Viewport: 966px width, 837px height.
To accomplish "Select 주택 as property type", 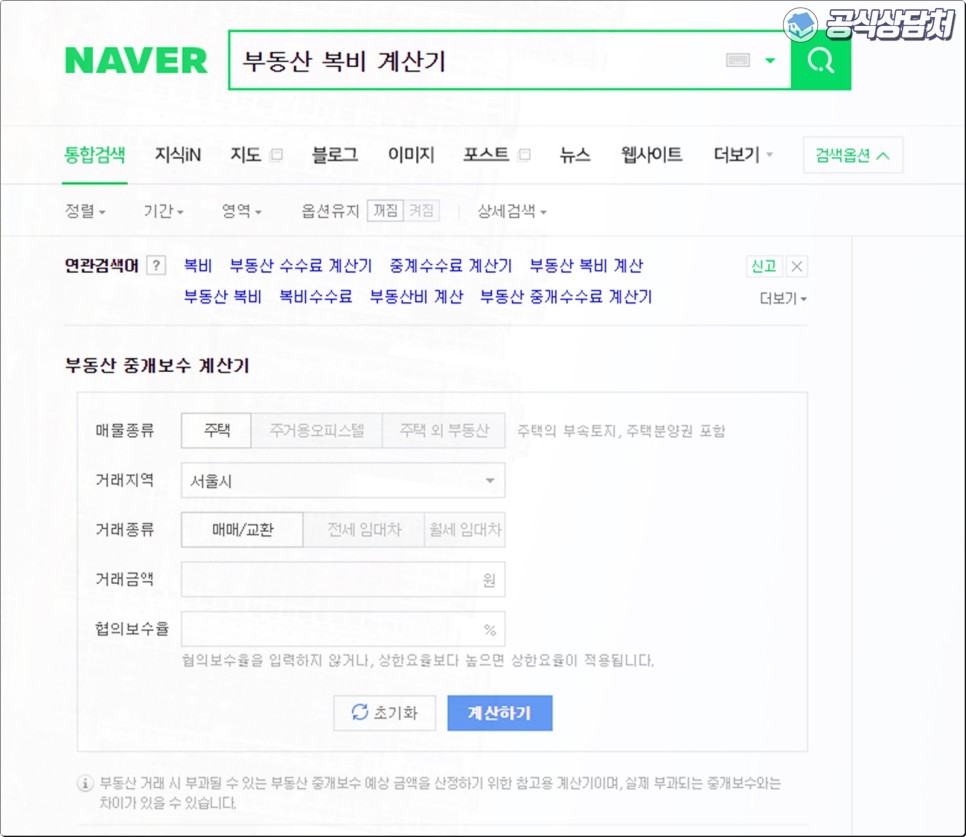I will point(216,431).
